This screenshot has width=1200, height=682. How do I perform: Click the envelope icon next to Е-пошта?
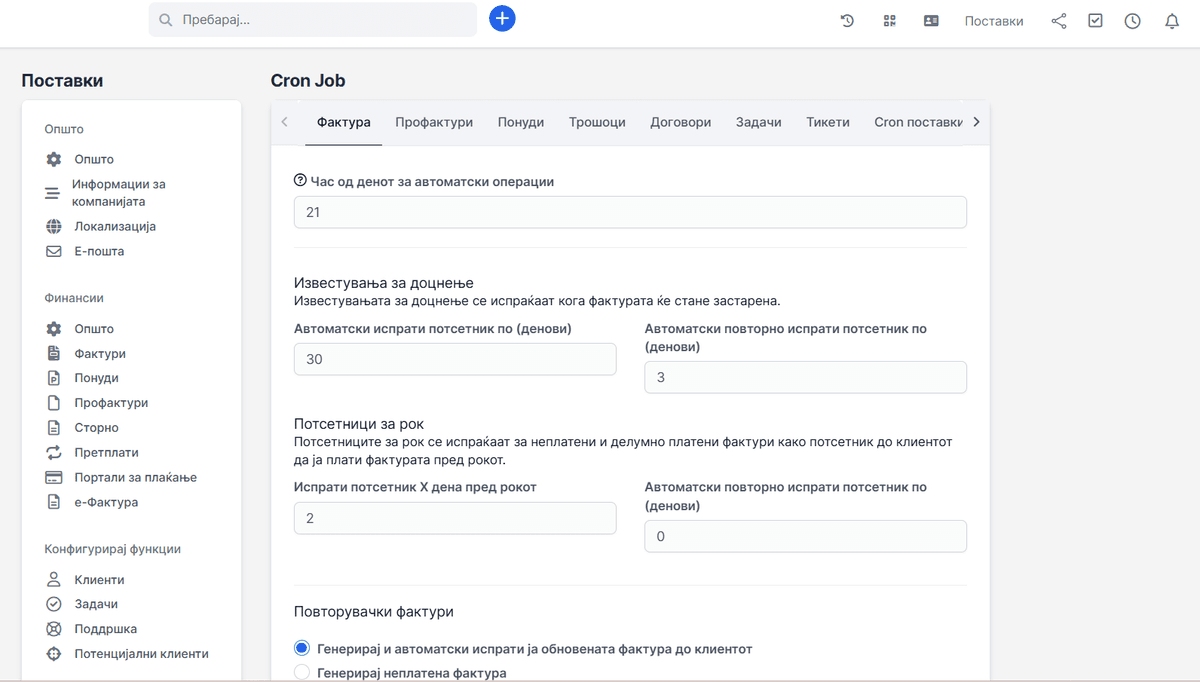54,251
